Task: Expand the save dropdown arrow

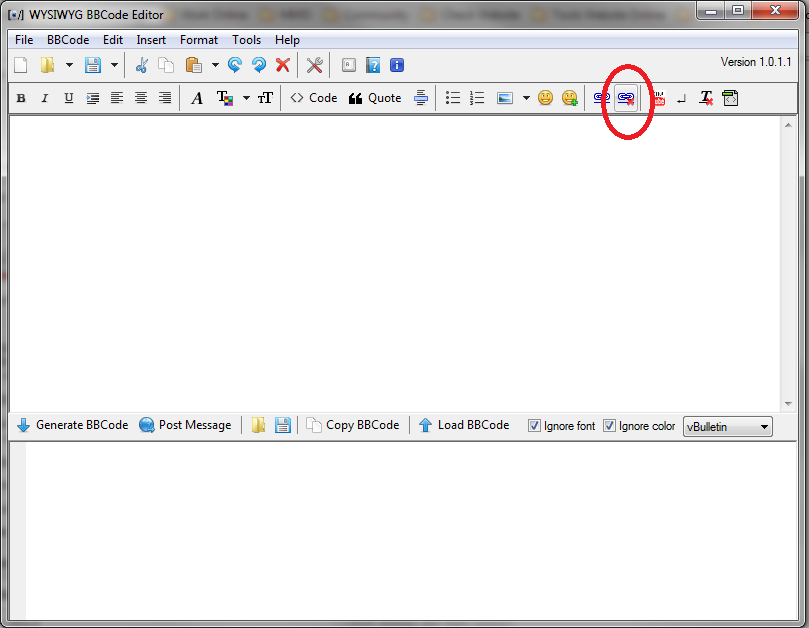Action: (114, 65)
